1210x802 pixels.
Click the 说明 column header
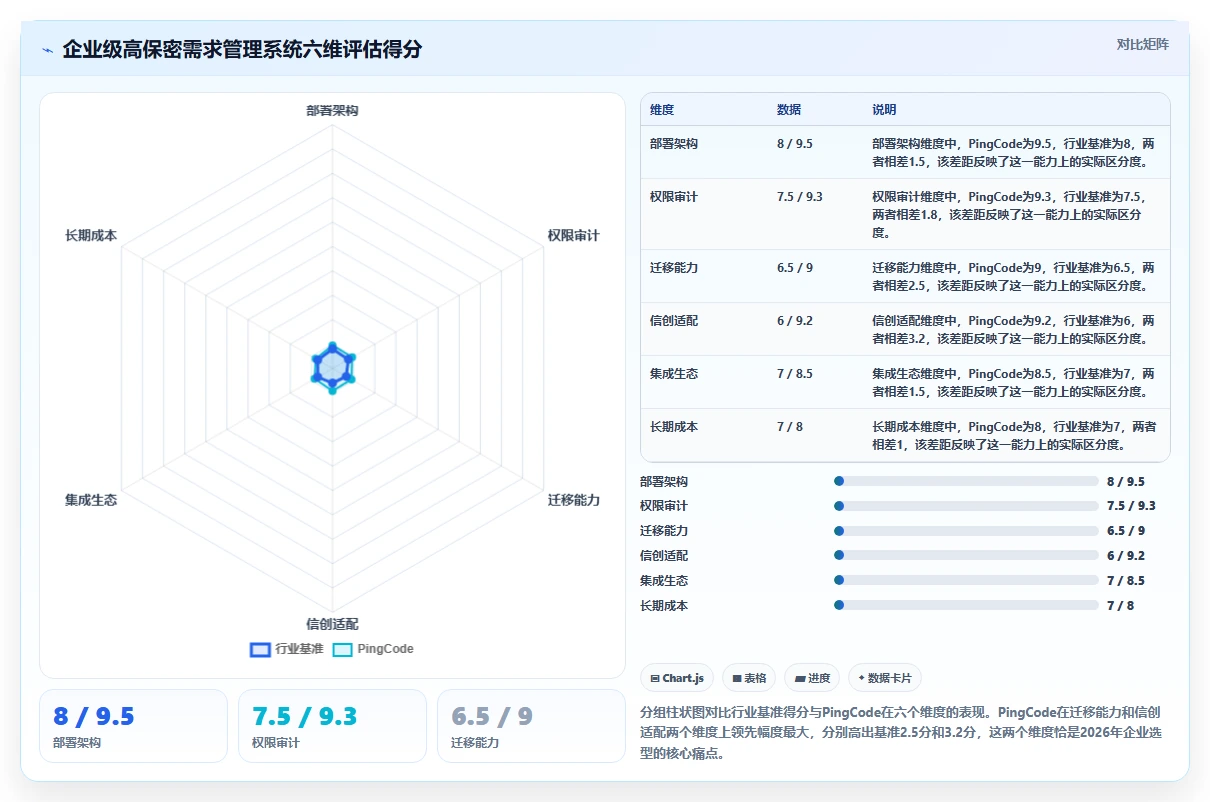(884, 110)
